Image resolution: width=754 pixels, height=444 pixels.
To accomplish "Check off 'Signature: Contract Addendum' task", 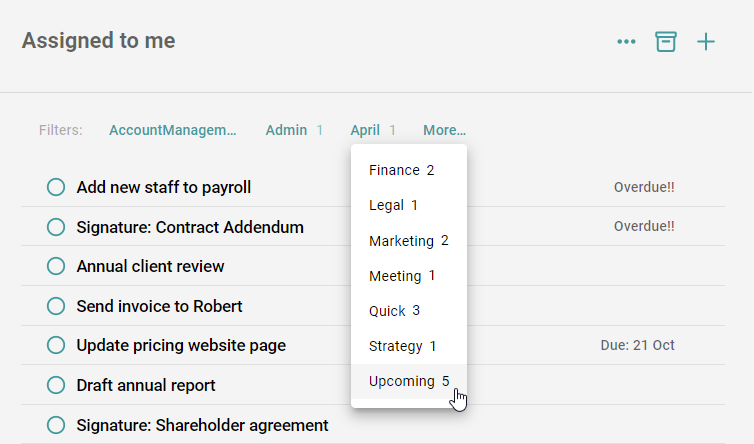I will coord(56,227).
